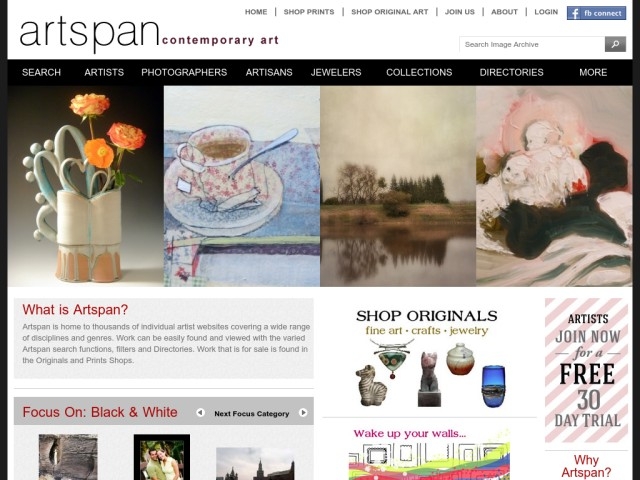
Task: Go to previous focus category arrow
Action: coord(200,413)
